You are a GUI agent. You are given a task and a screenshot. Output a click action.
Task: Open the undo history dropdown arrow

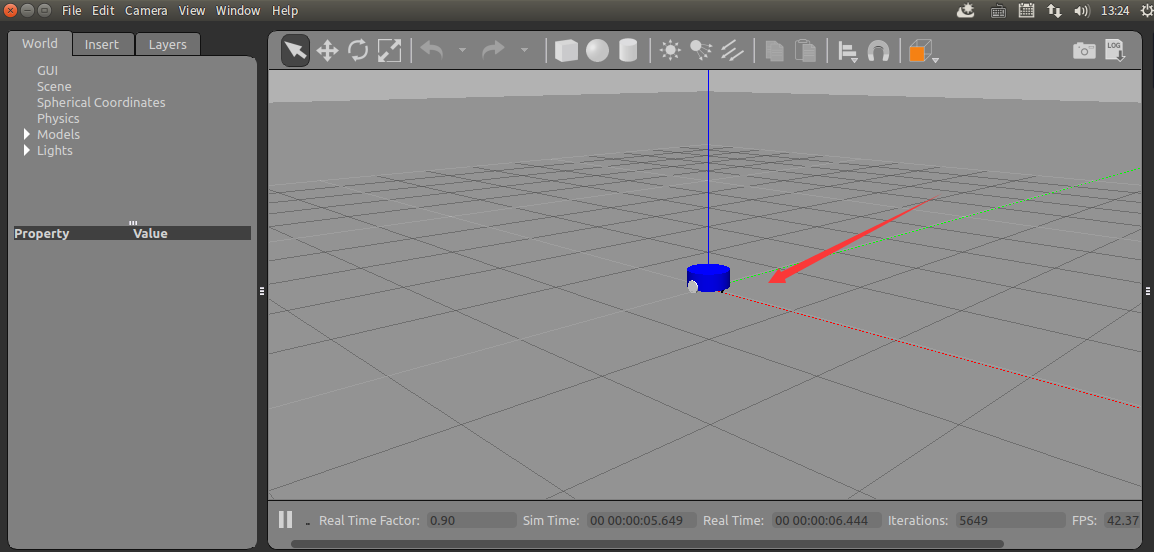pos(462,51)
